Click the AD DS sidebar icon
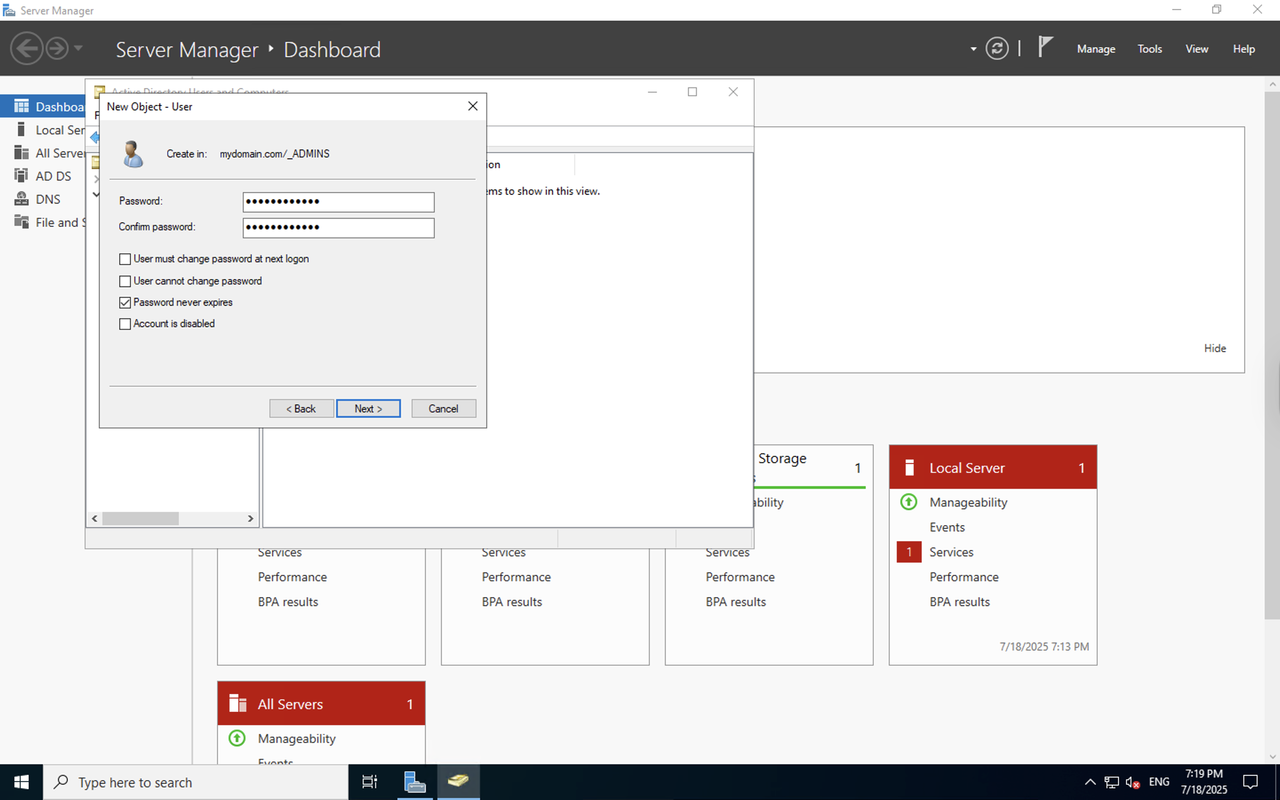Viewport: 1280px width, 800px height. pos(21,176)
